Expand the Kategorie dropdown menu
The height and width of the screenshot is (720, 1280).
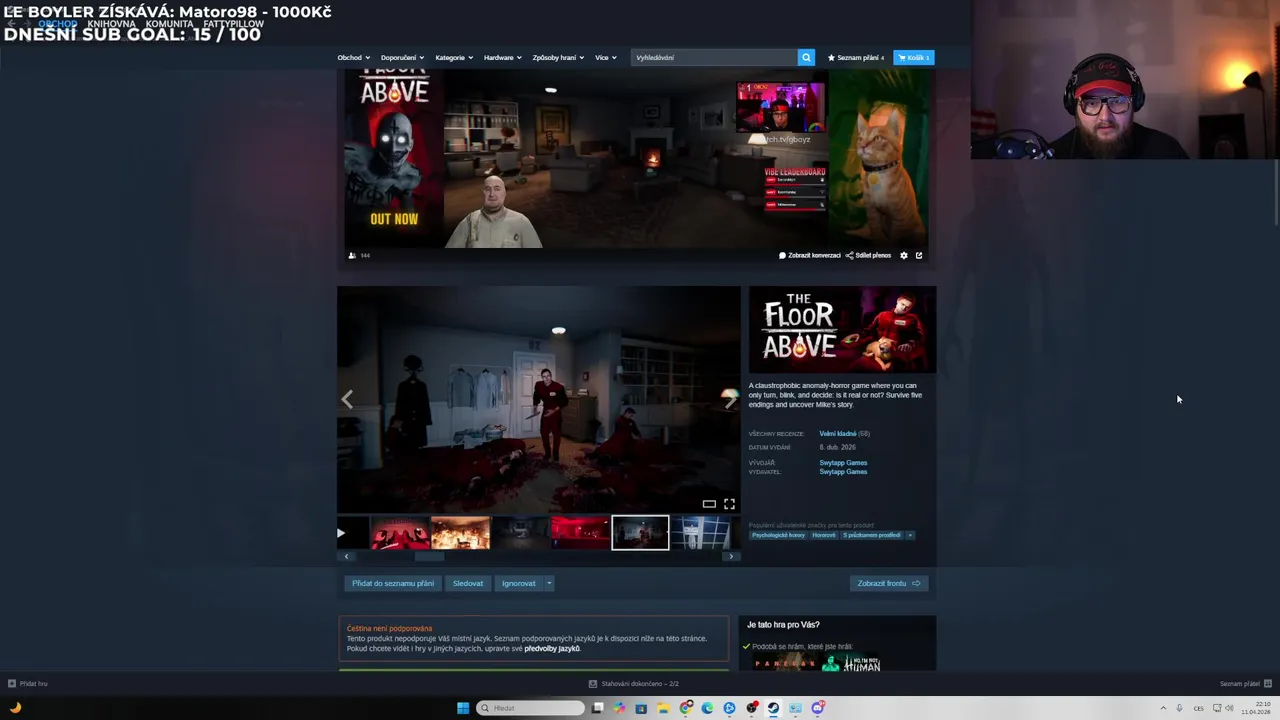pos(453,57)
